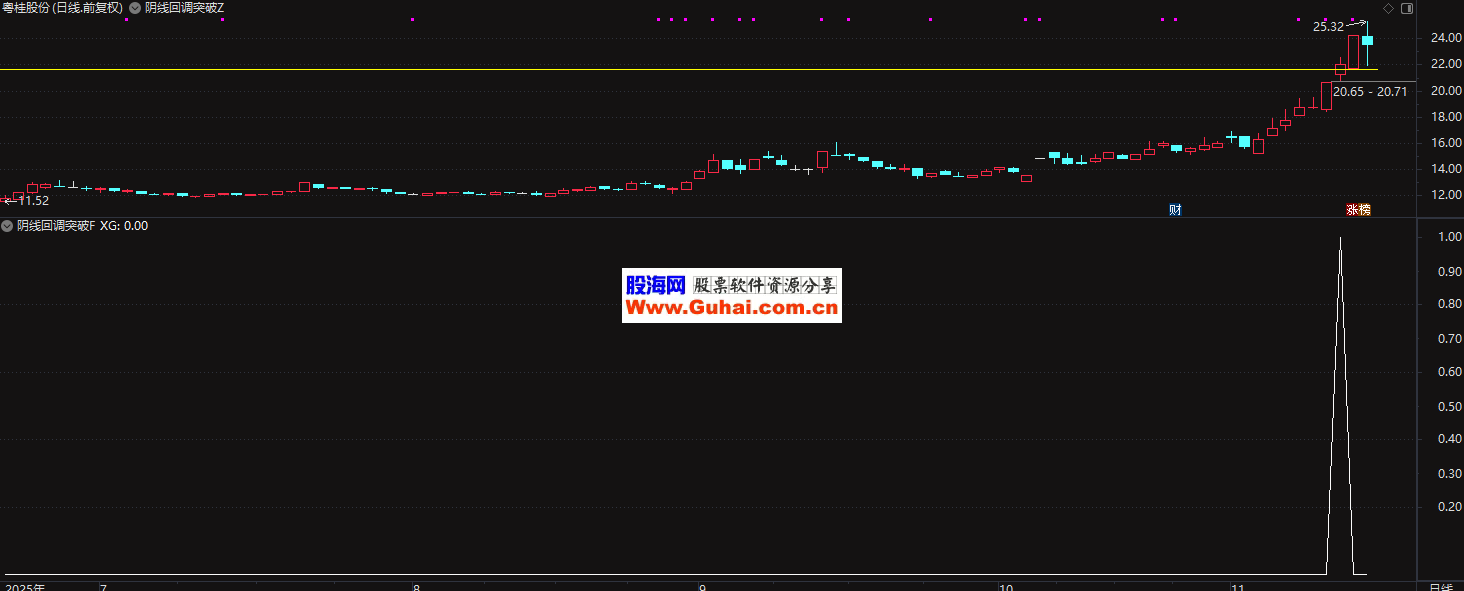The width and height of the screenshot is (1464, 591).
Task: Expand the 阴线回调突破F indicator dropdown arrow
Action: [8, 226]
